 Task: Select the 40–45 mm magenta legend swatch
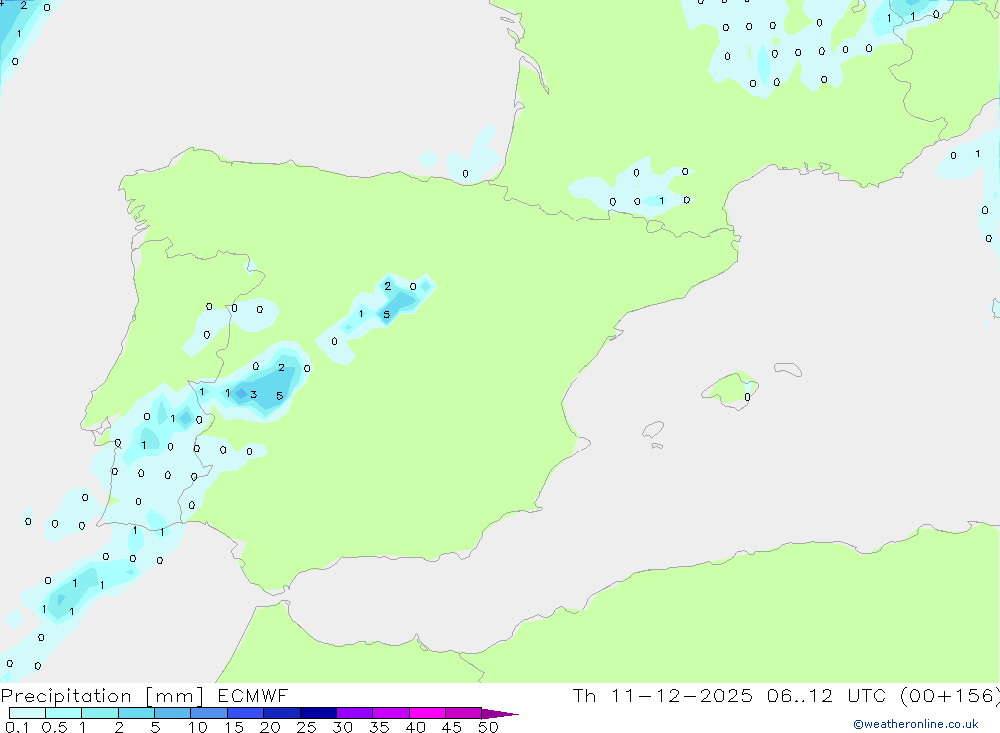427,713
